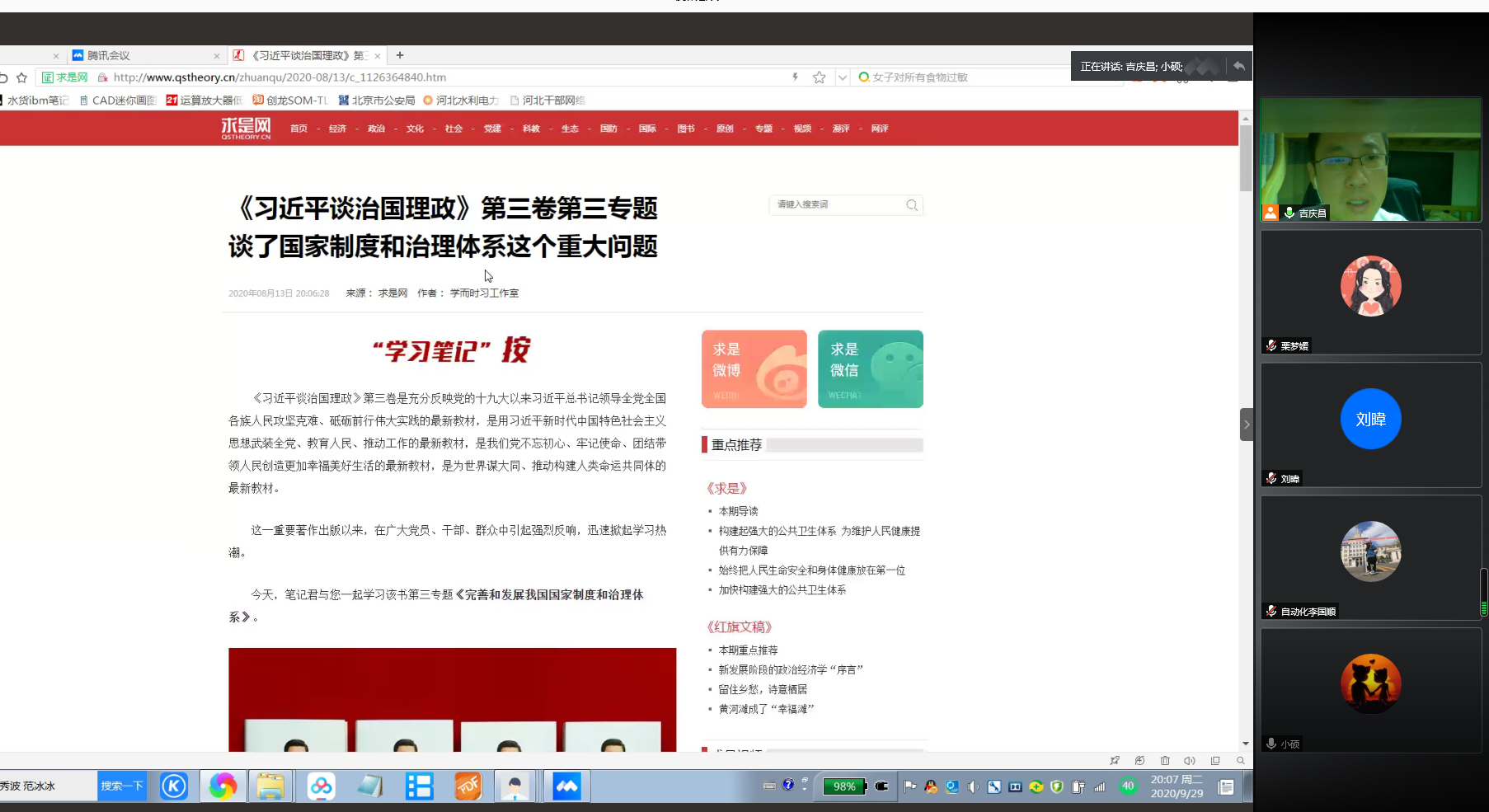Click the 请输入搜索词 search field
This screenshot has width=1489, height=812.
coord(837,205)
